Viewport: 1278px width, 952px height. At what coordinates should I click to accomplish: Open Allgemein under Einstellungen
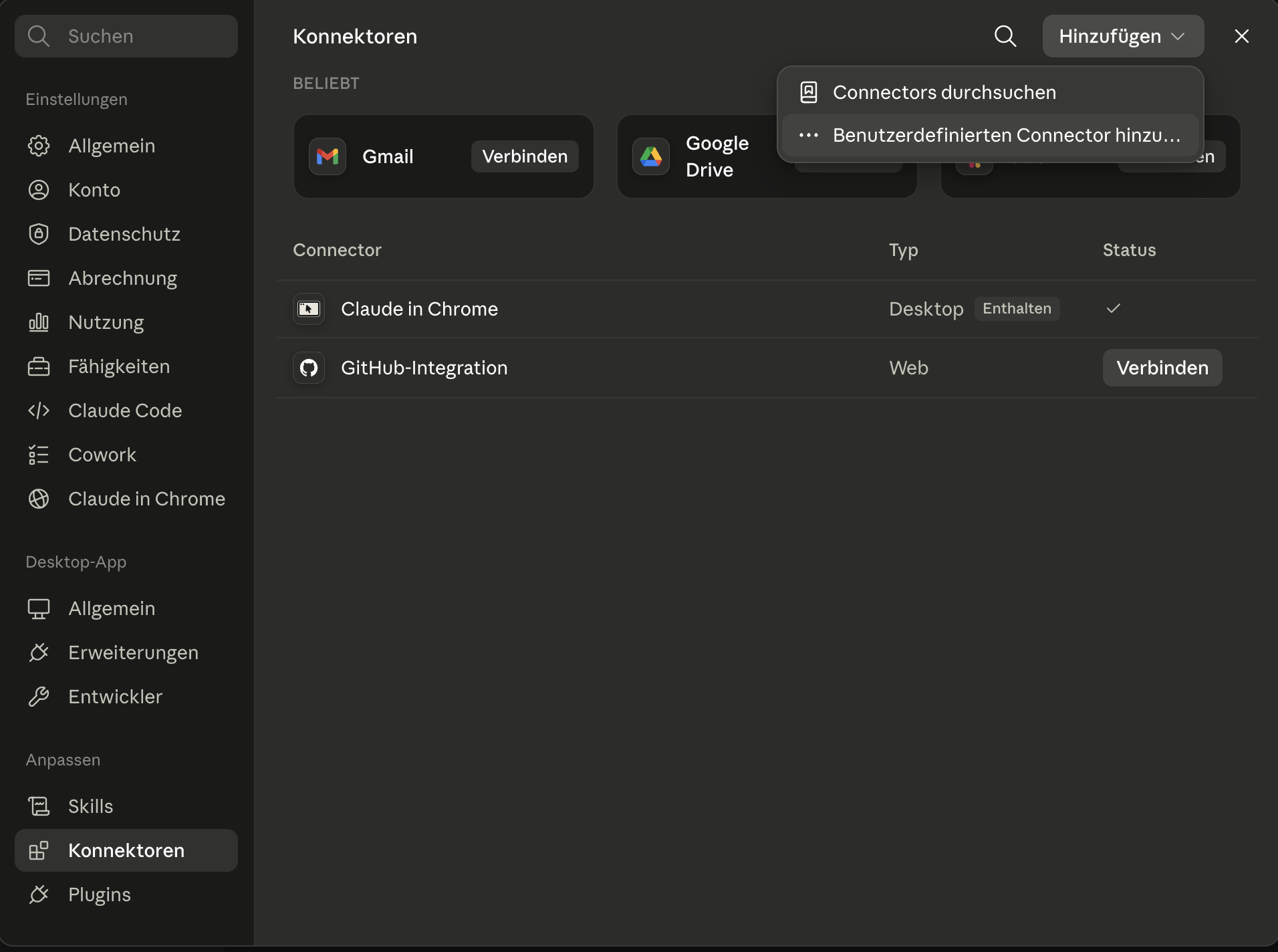tap(126, 146)
